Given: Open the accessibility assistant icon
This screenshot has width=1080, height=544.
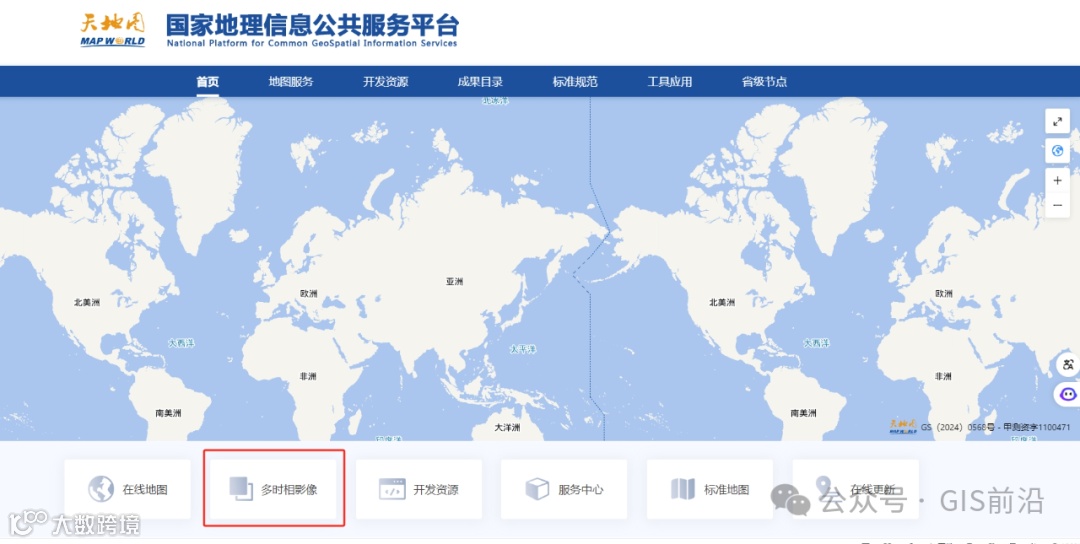Looking at the screenshot, I should coord(1068,365).
